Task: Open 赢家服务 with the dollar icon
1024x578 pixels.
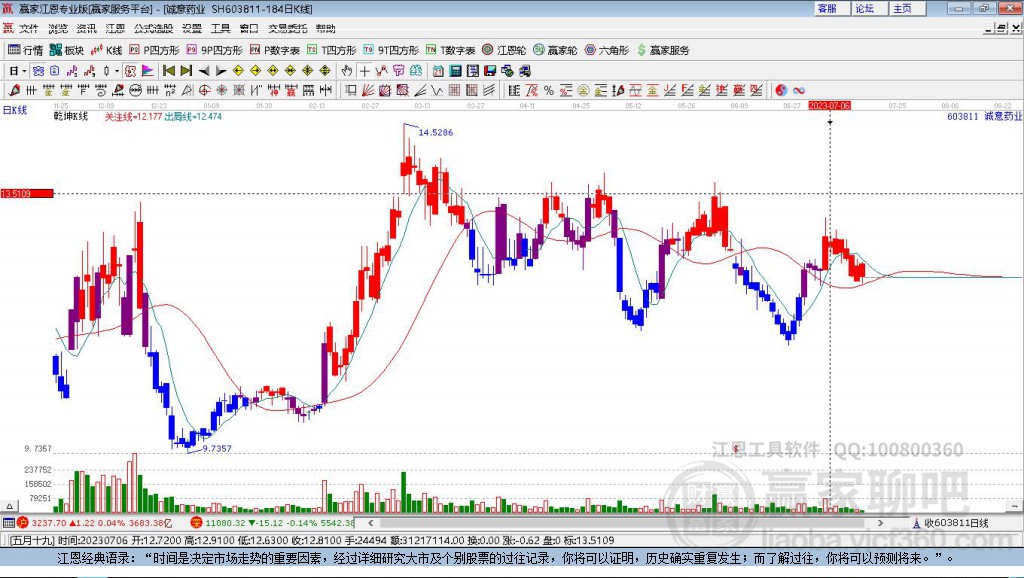Action: pos(663,50)
